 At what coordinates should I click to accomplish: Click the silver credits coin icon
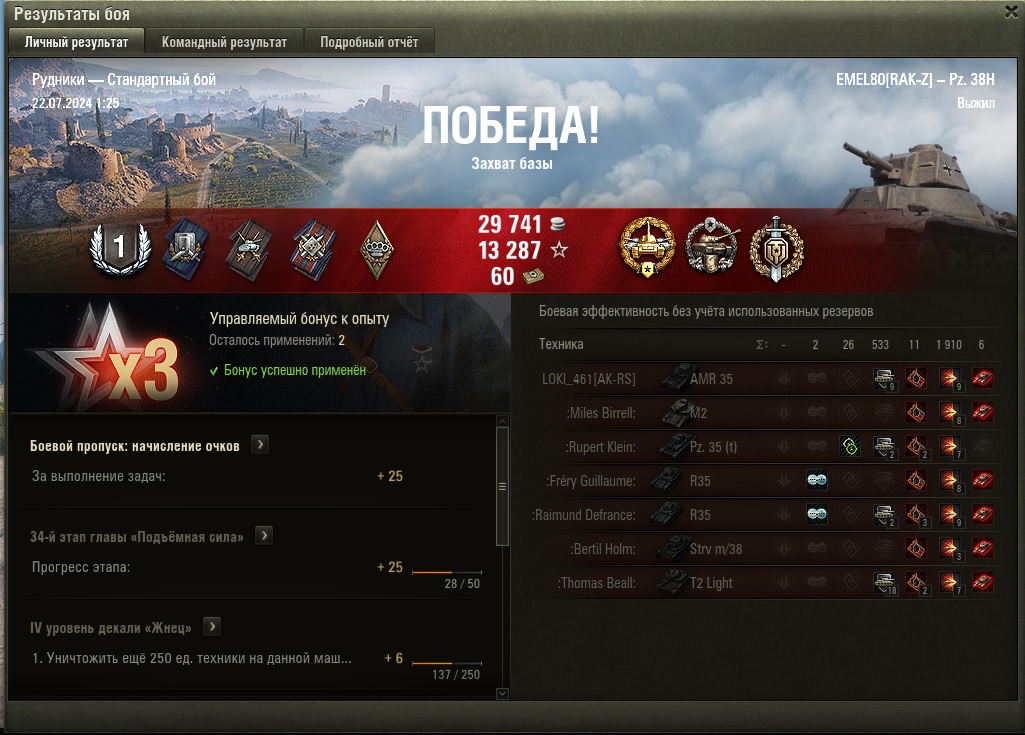point(558,224)
